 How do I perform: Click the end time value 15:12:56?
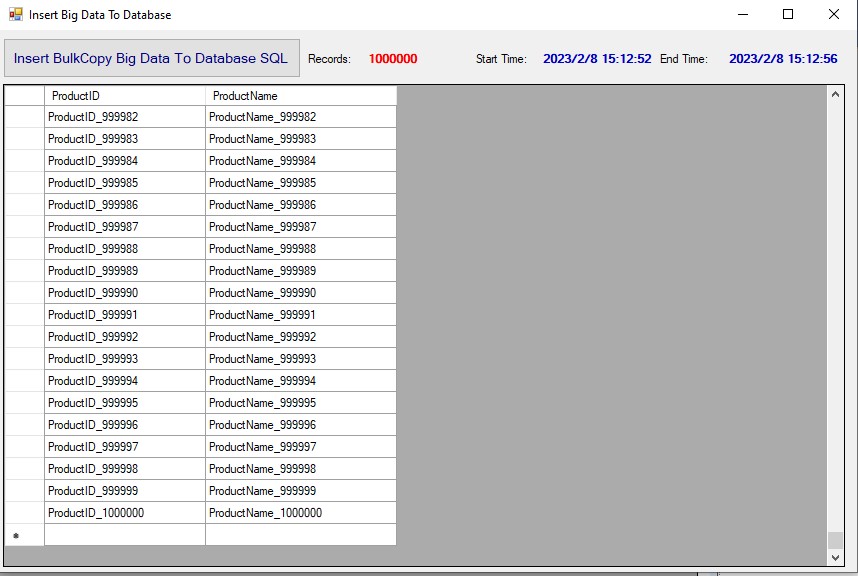(x=783, y=59)
